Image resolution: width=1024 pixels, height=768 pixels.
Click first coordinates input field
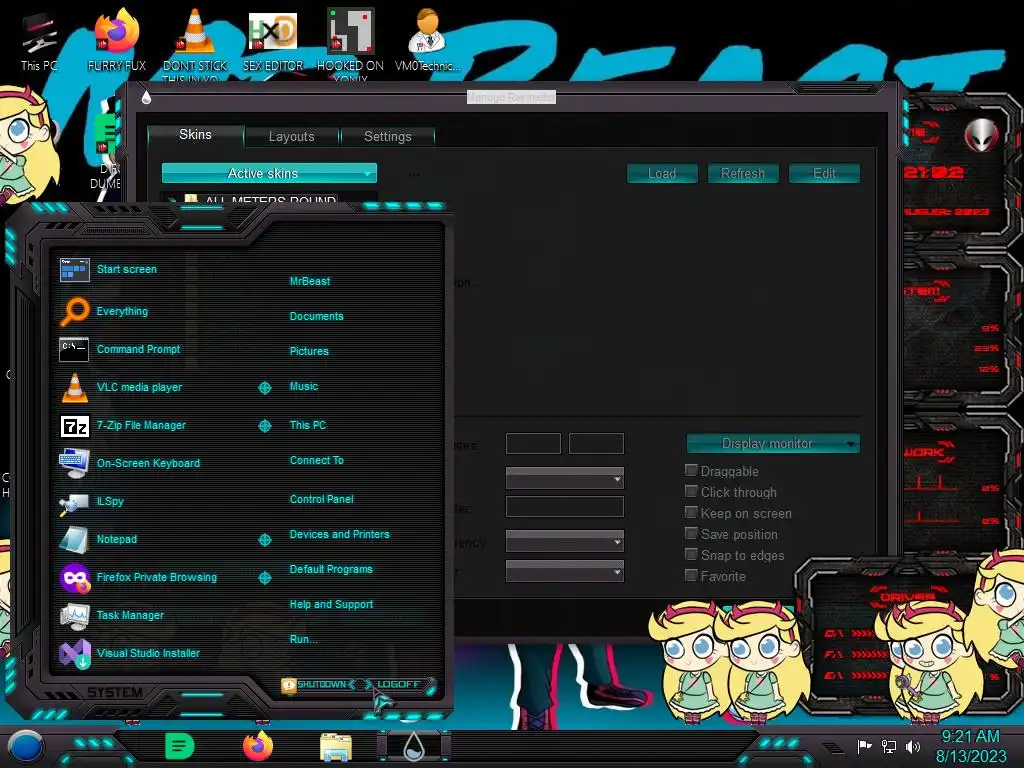pos(533,443)
